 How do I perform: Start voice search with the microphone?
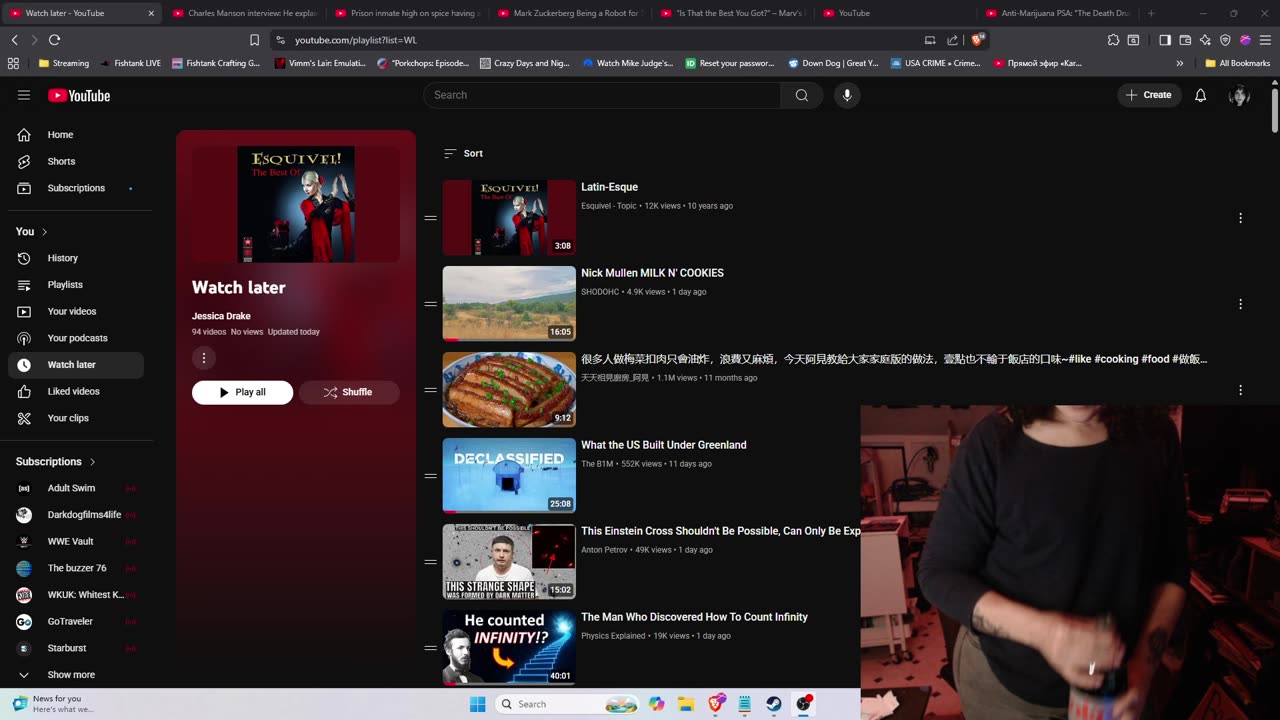(847, 95)
